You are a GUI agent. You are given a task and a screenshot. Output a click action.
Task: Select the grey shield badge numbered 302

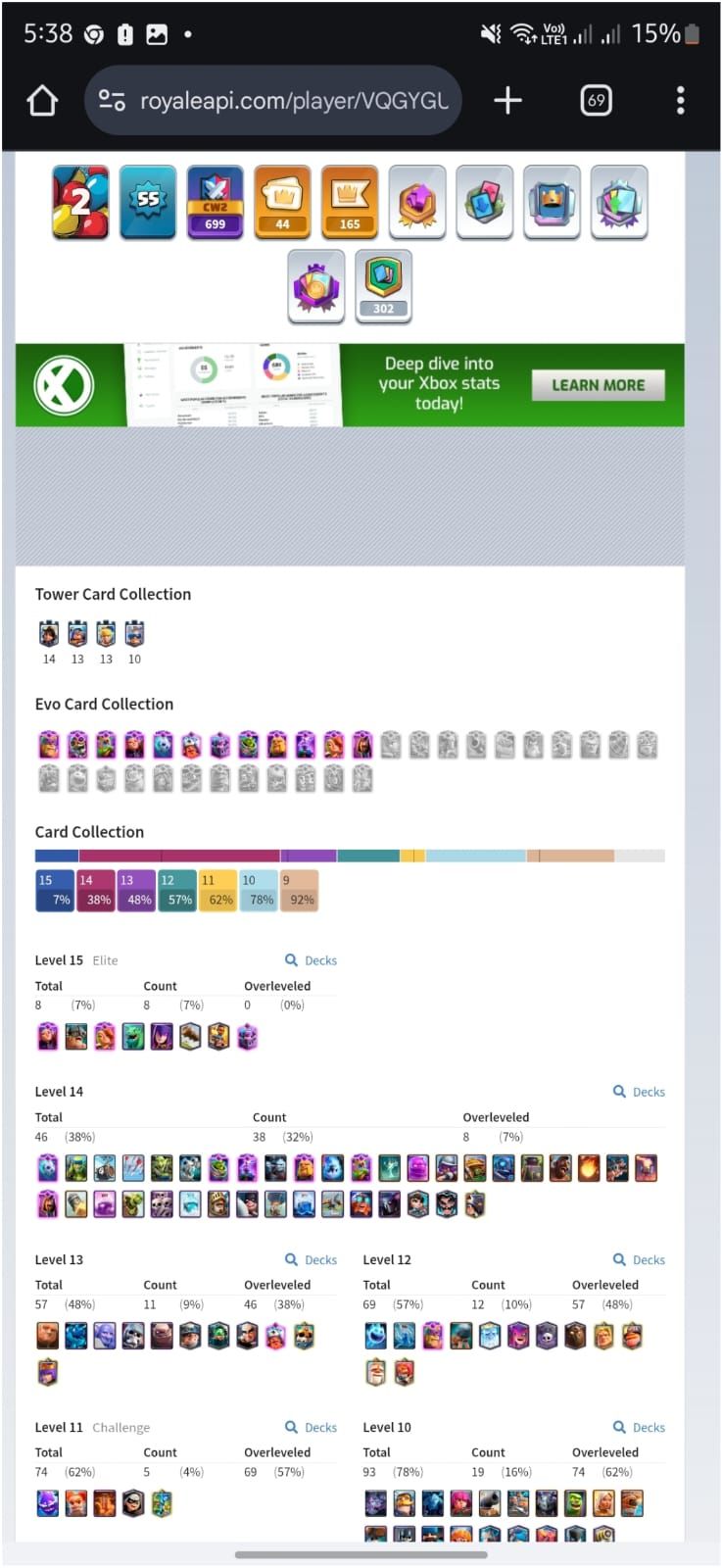[x=383, y=286]
